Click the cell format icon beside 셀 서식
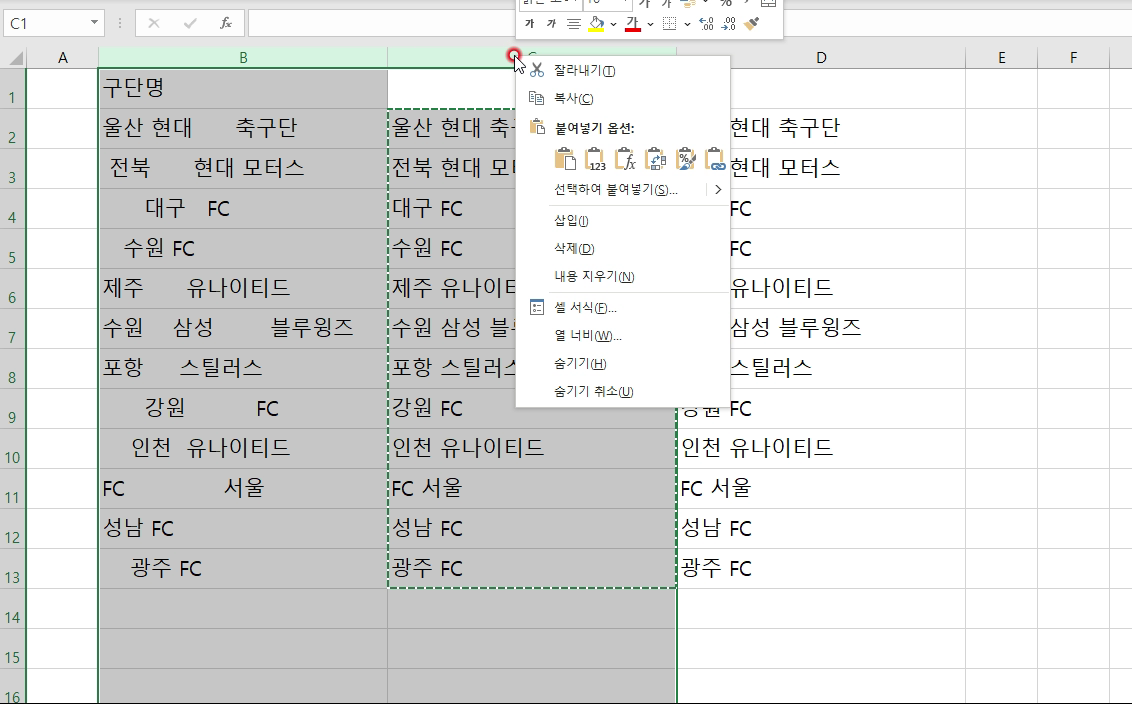The height and width of the screenshot is (704, 1132). (x=536, y=308)
